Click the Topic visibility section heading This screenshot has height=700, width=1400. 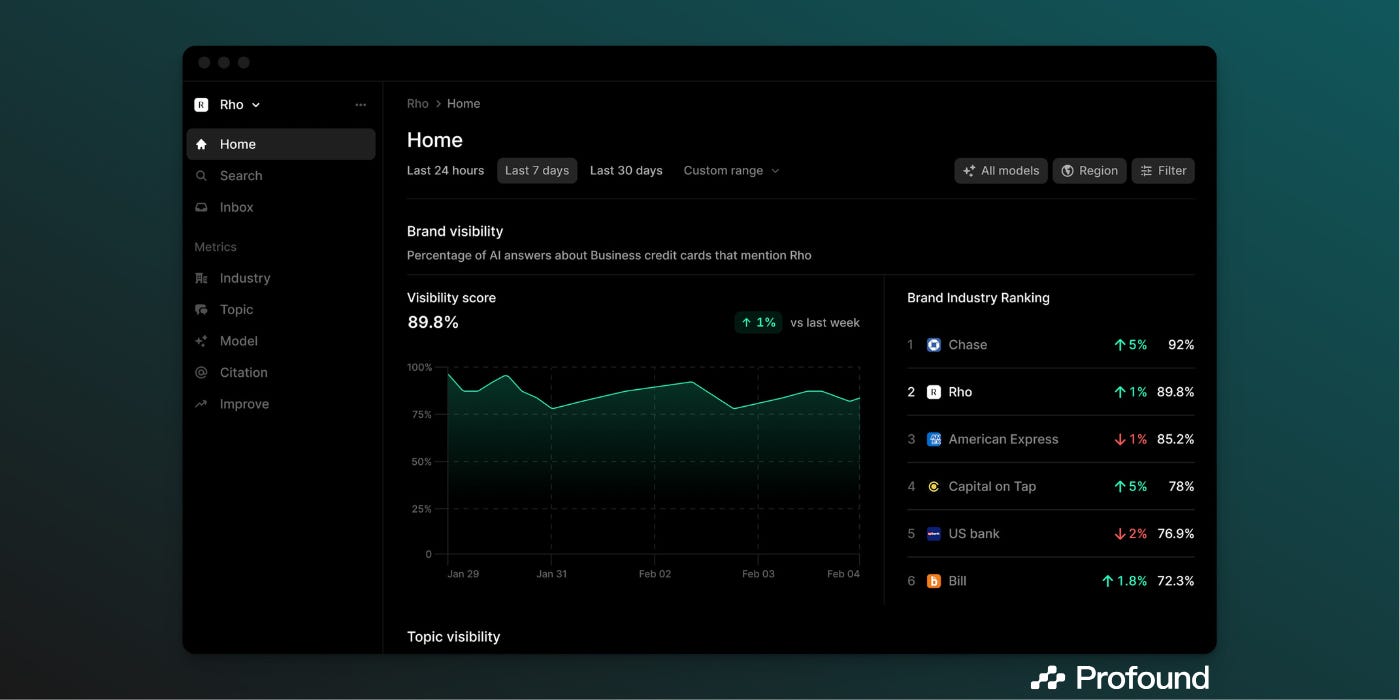(x=453, y=637)
